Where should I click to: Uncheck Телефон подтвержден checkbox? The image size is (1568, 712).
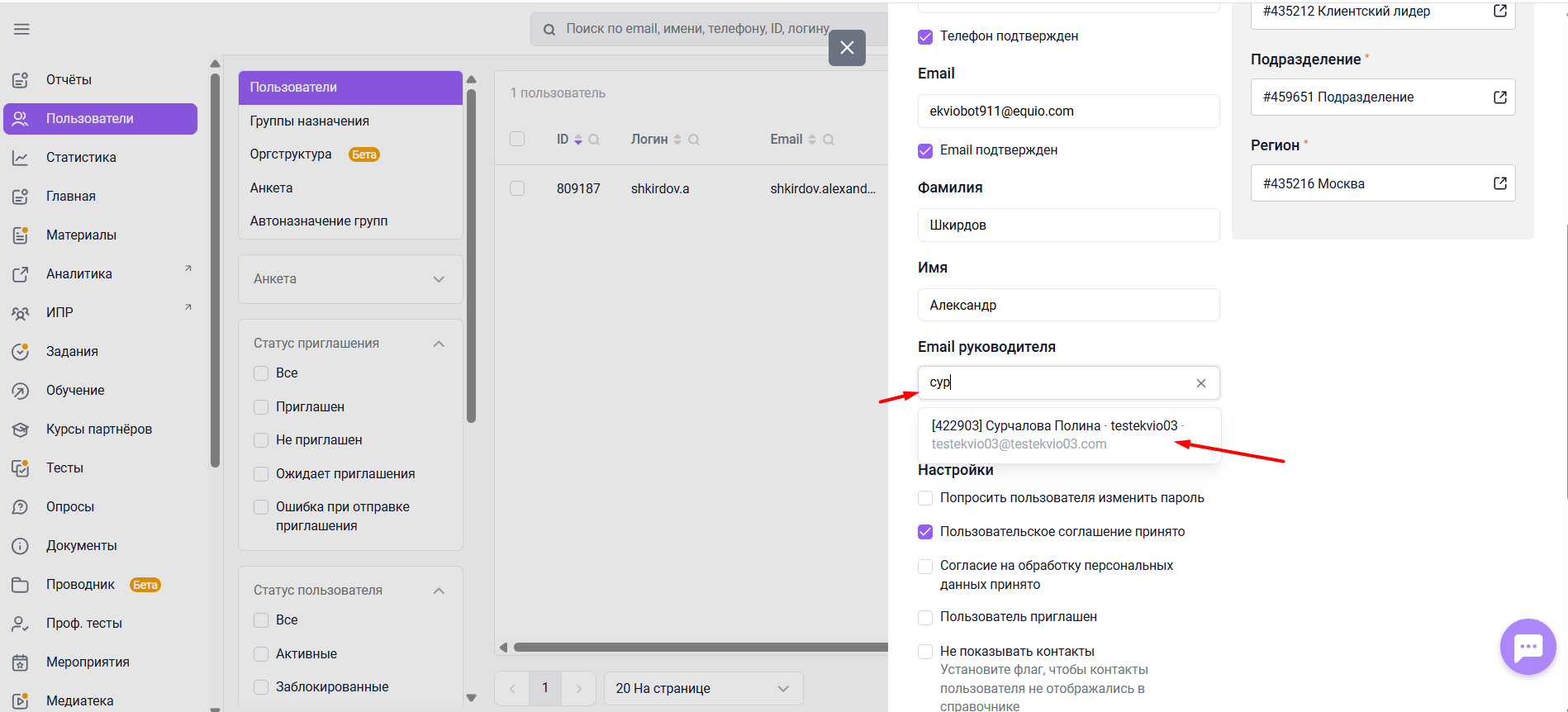coord(925,36)
